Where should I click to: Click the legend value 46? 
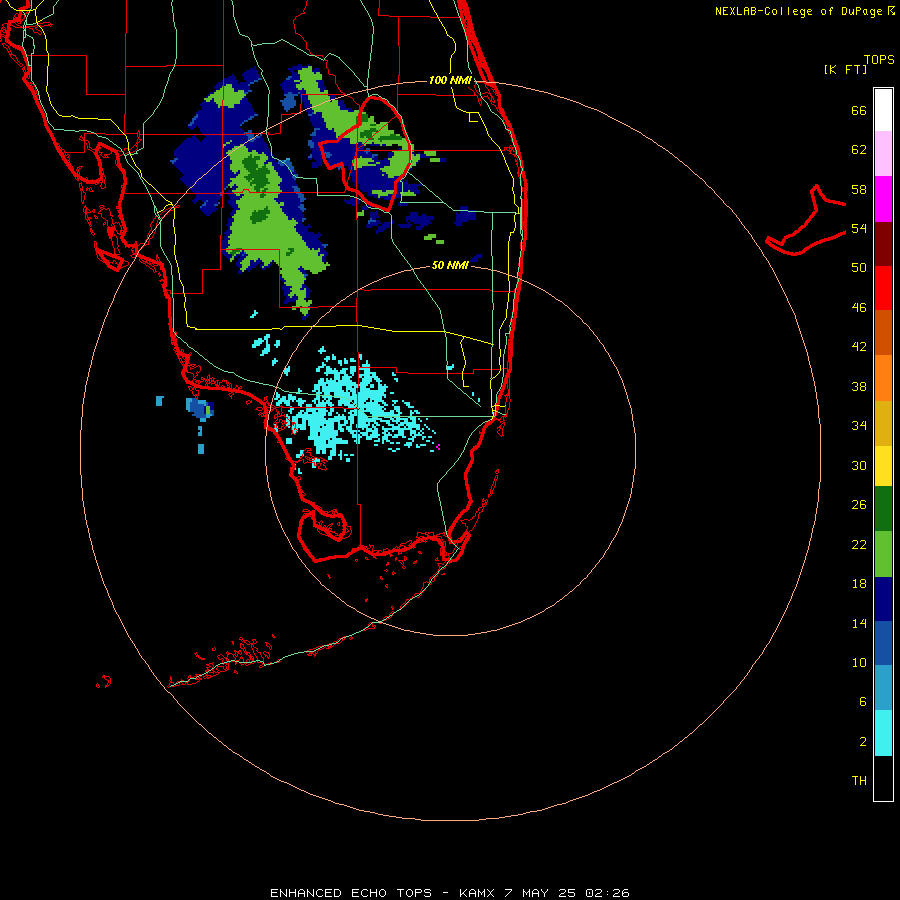859,308
